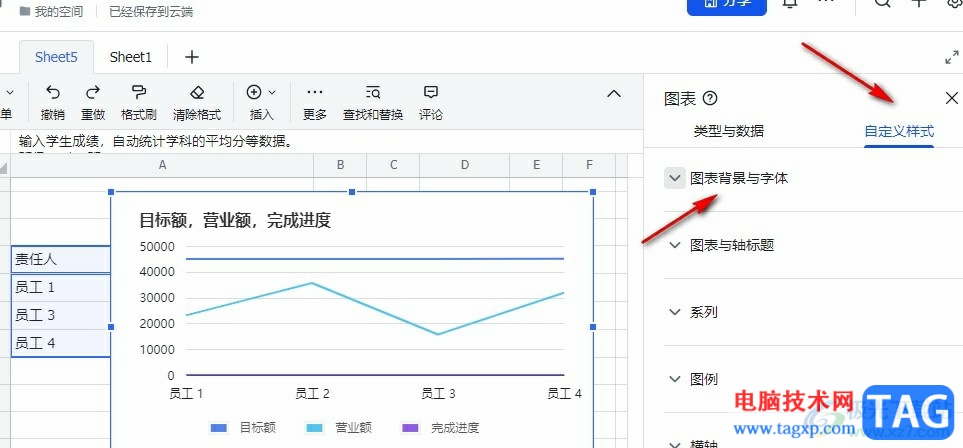Viewport: 963px width, 448px height.
Task: Clear formatting using 清除格式
Action: click(197, 103)
